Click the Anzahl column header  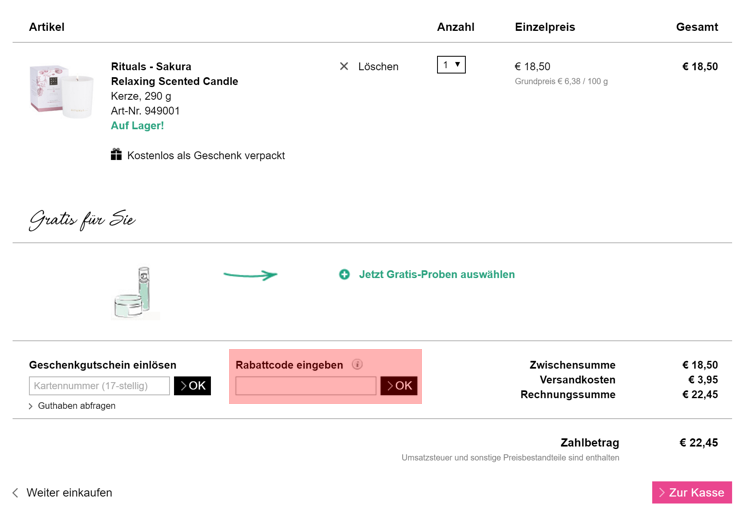coord(455,27)
